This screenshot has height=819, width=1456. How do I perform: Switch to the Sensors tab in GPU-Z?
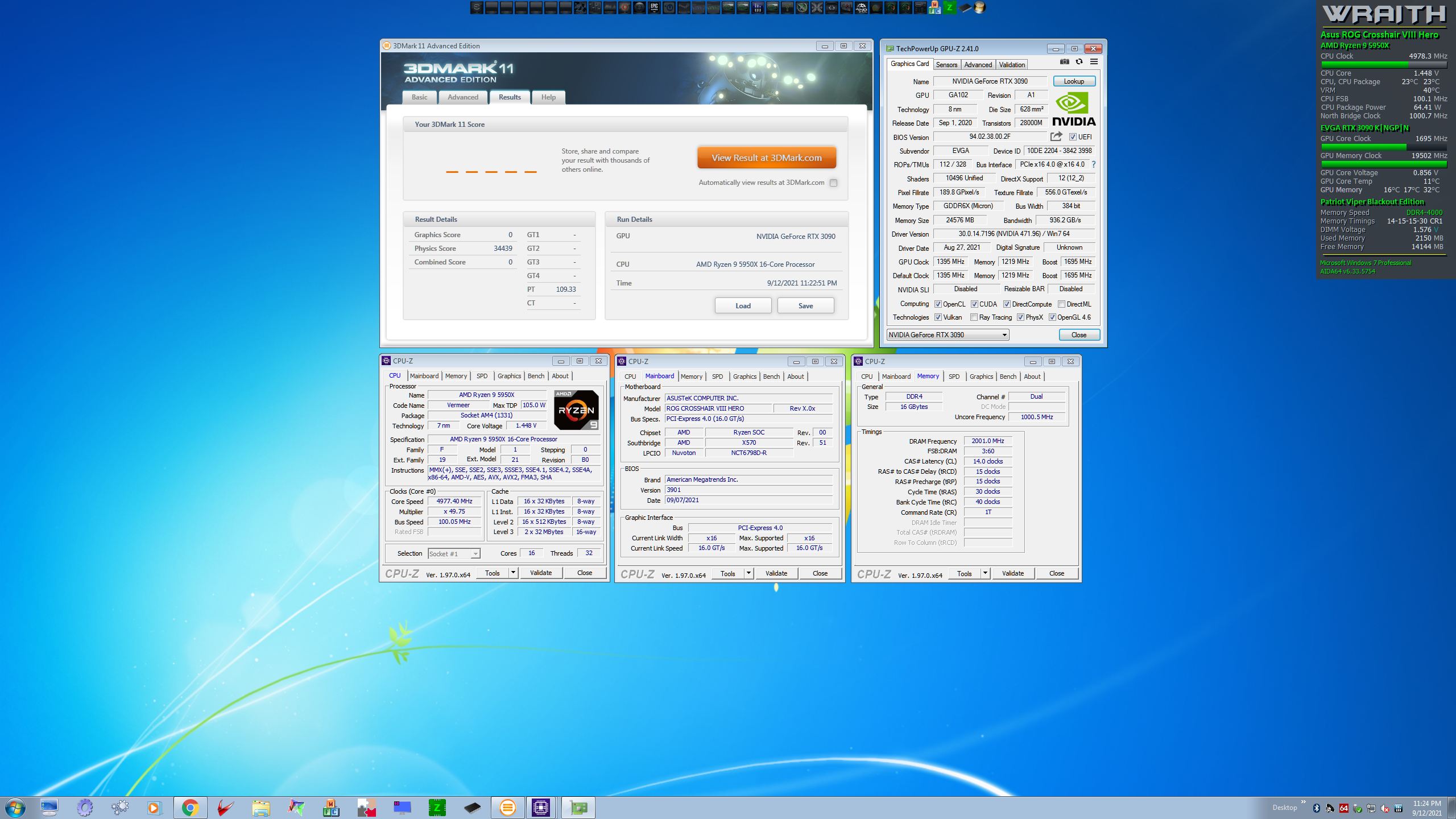point(946,65)
